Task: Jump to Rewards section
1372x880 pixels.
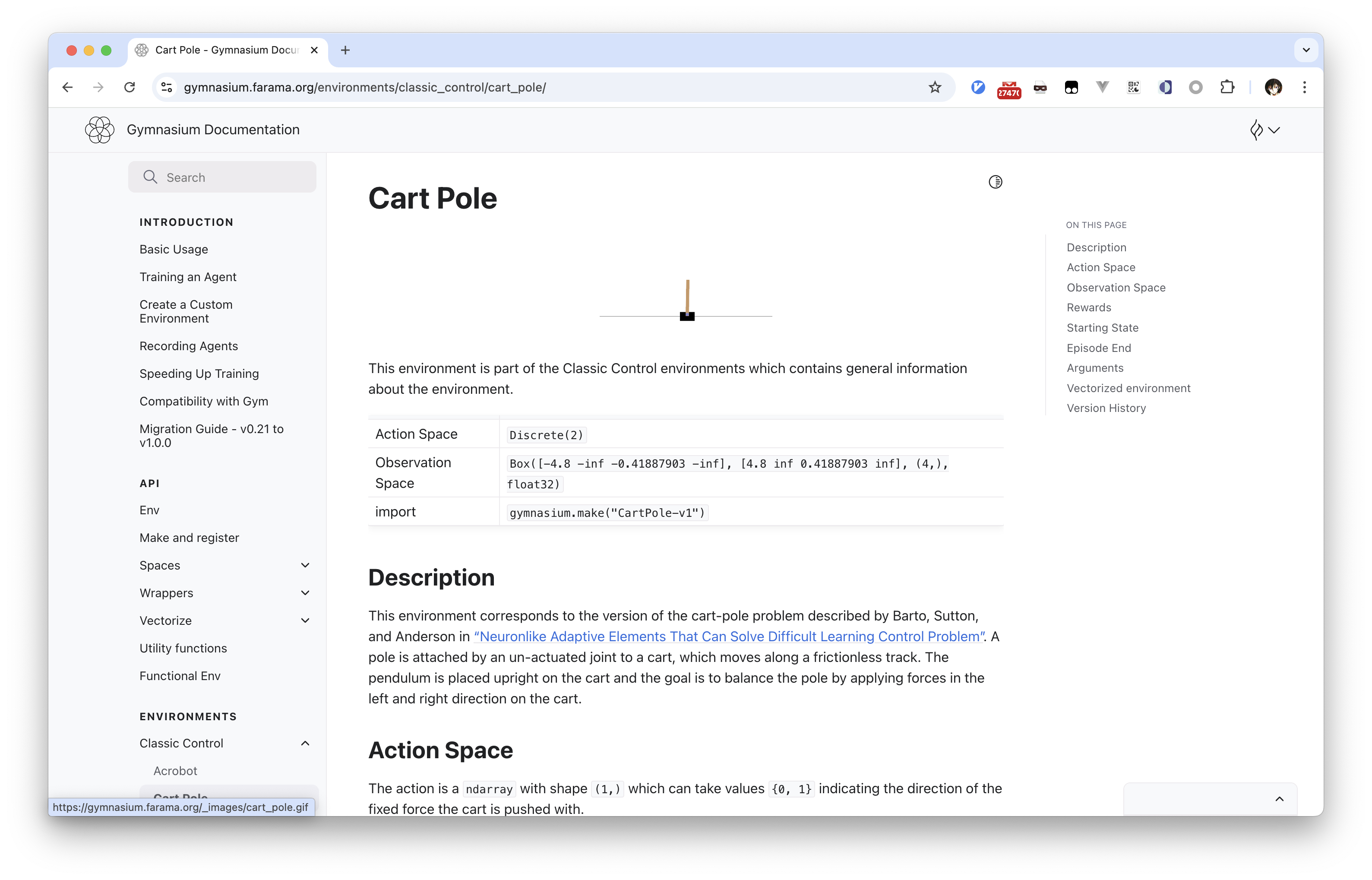Action: (1089, 307)
